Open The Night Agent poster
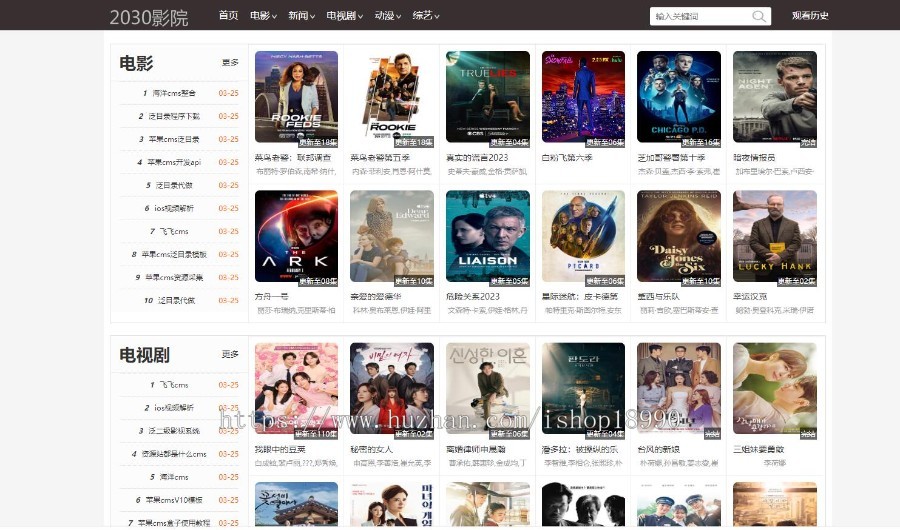This screenshot has height=530, width=900. click(775, 98)
